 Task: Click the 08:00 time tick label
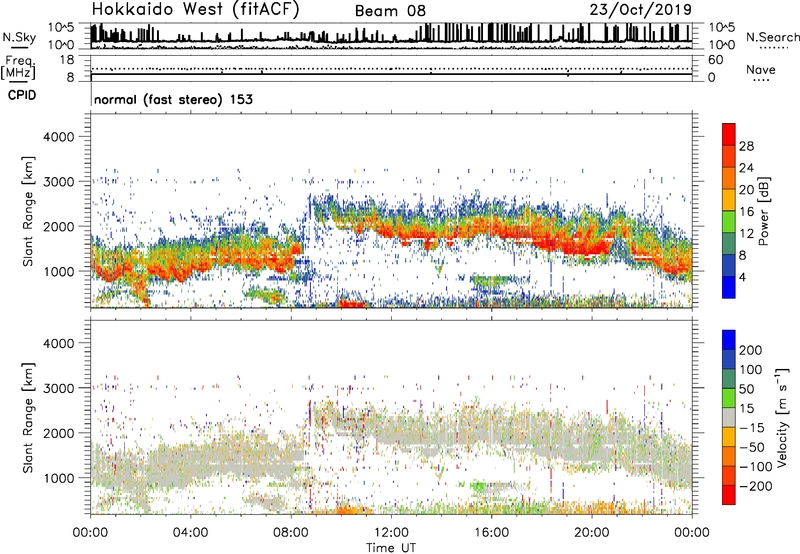pos(291,533)
